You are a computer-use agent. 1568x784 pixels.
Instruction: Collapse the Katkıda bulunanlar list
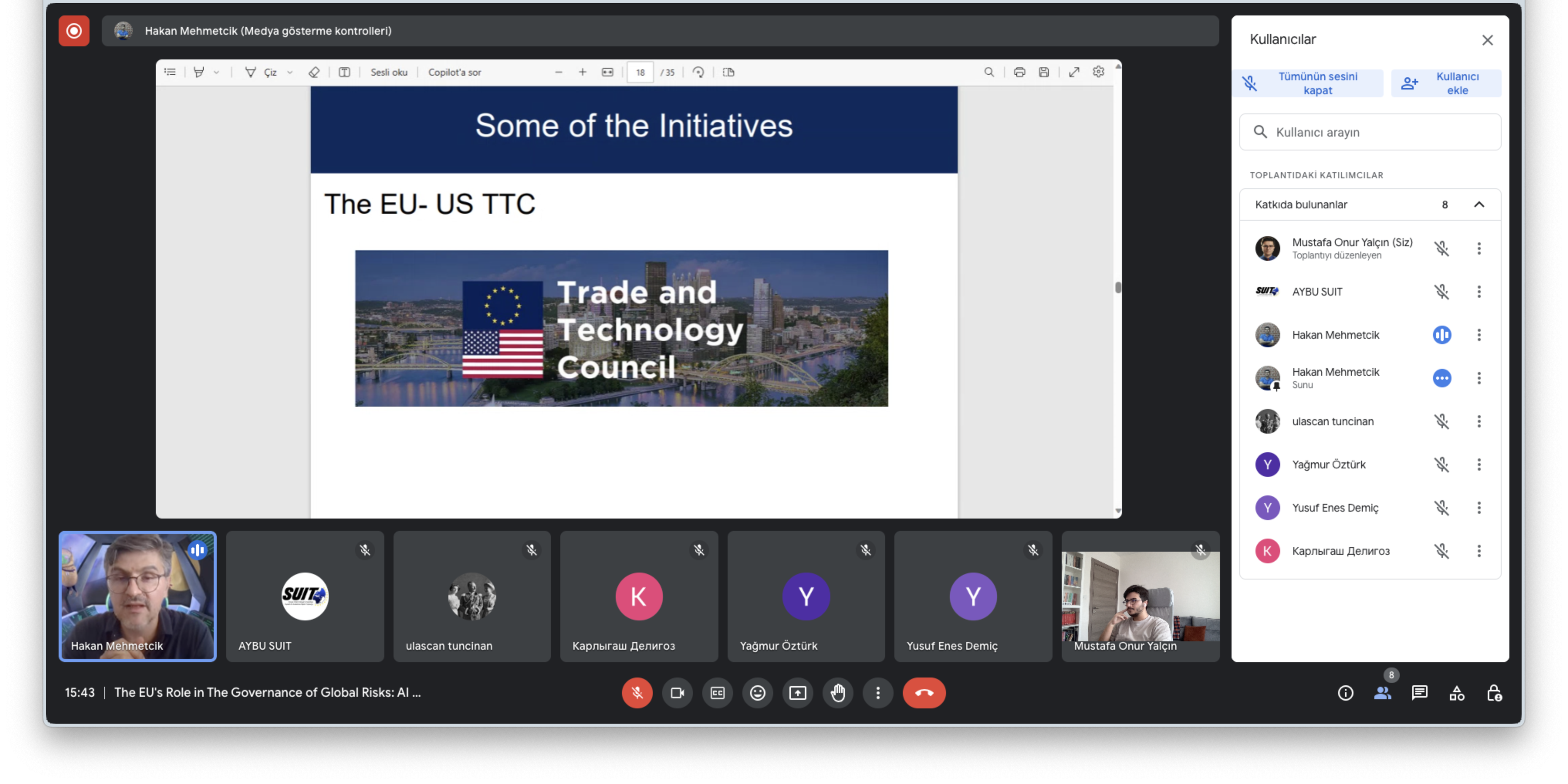tap(1478, 204)
